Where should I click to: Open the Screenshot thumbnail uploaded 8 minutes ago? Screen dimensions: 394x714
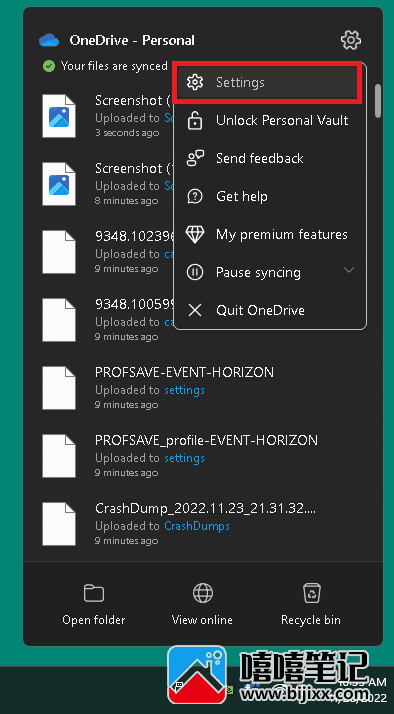click(59, 184)
